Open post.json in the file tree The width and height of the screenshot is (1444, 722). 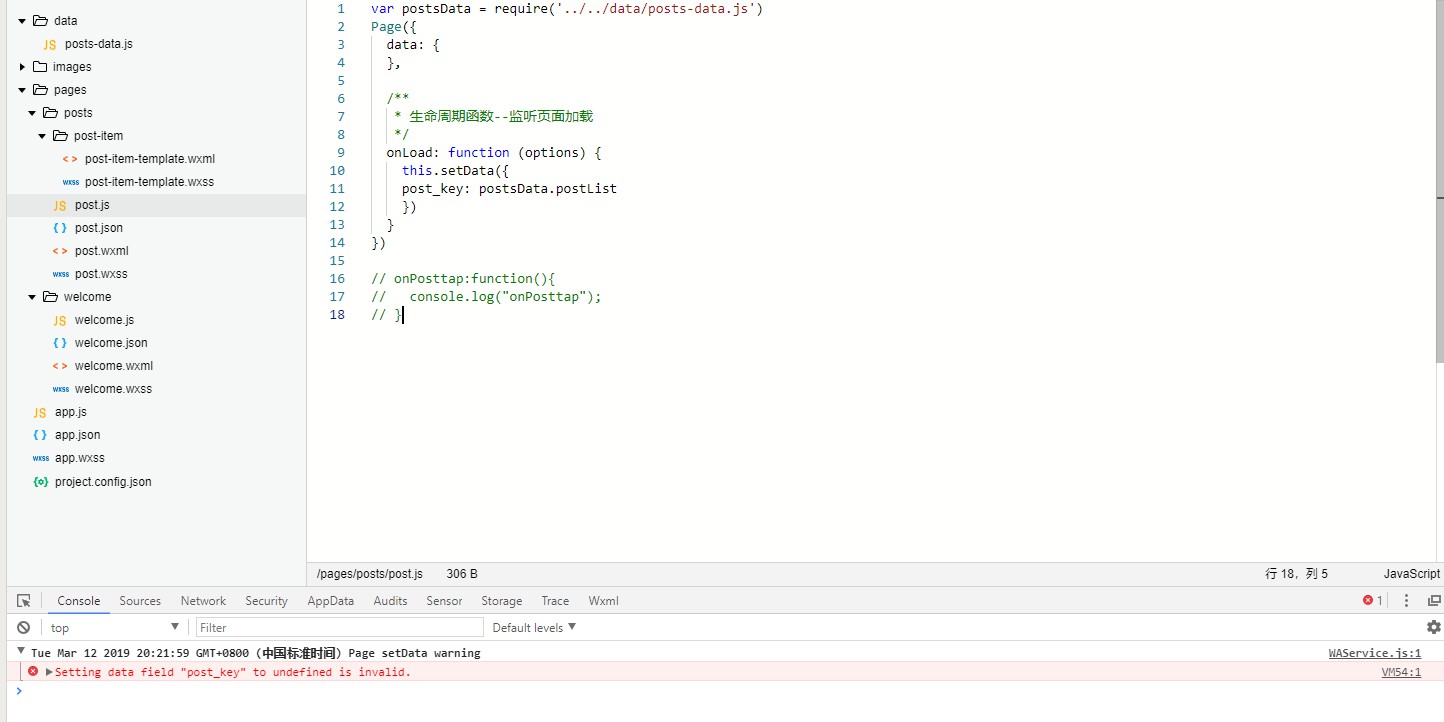click(x=99, y=228)
